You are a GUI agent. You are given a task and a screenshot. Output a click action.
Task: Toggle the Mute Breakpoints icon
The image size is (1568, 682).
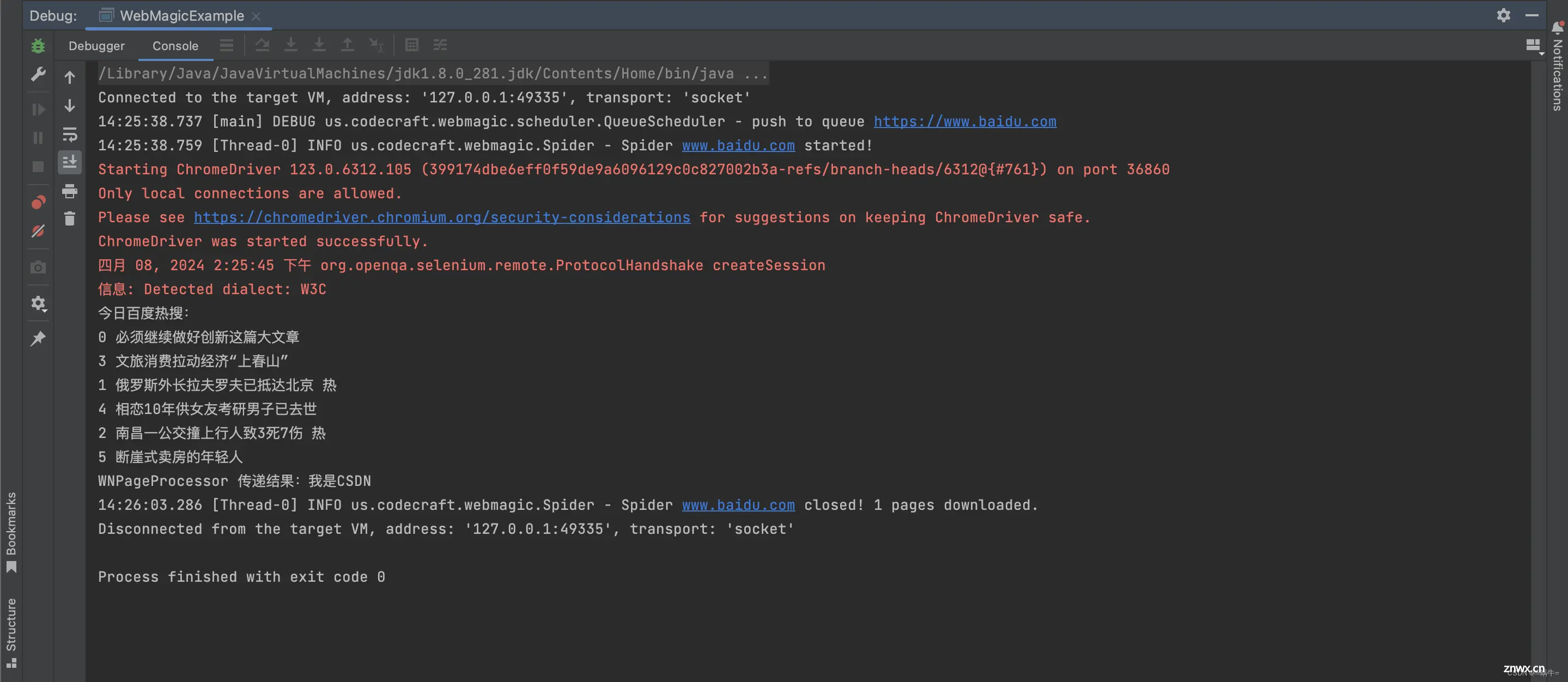(x=38, y=231)
